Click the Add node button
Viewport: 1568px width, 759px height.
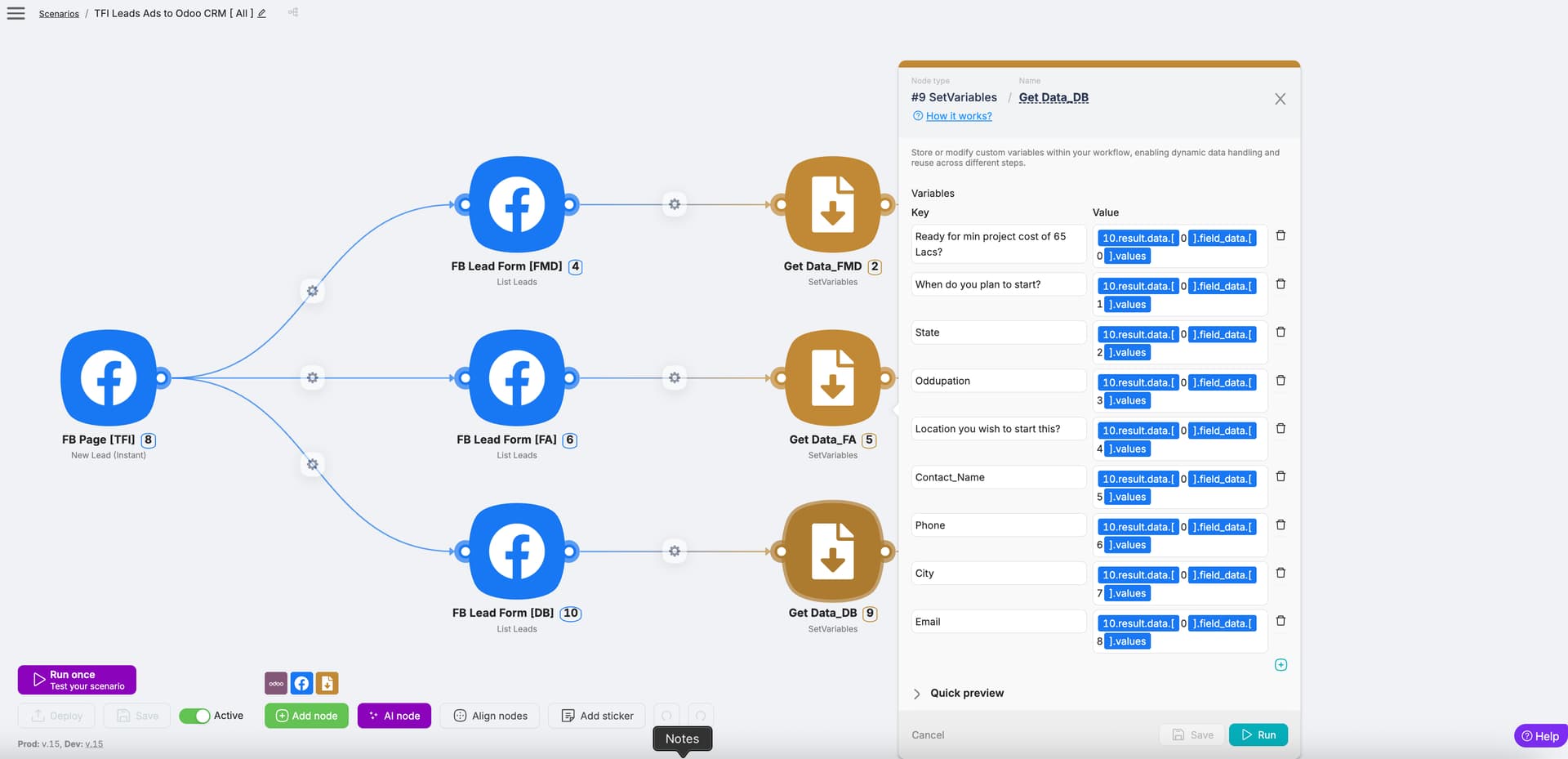click(306, 716)
